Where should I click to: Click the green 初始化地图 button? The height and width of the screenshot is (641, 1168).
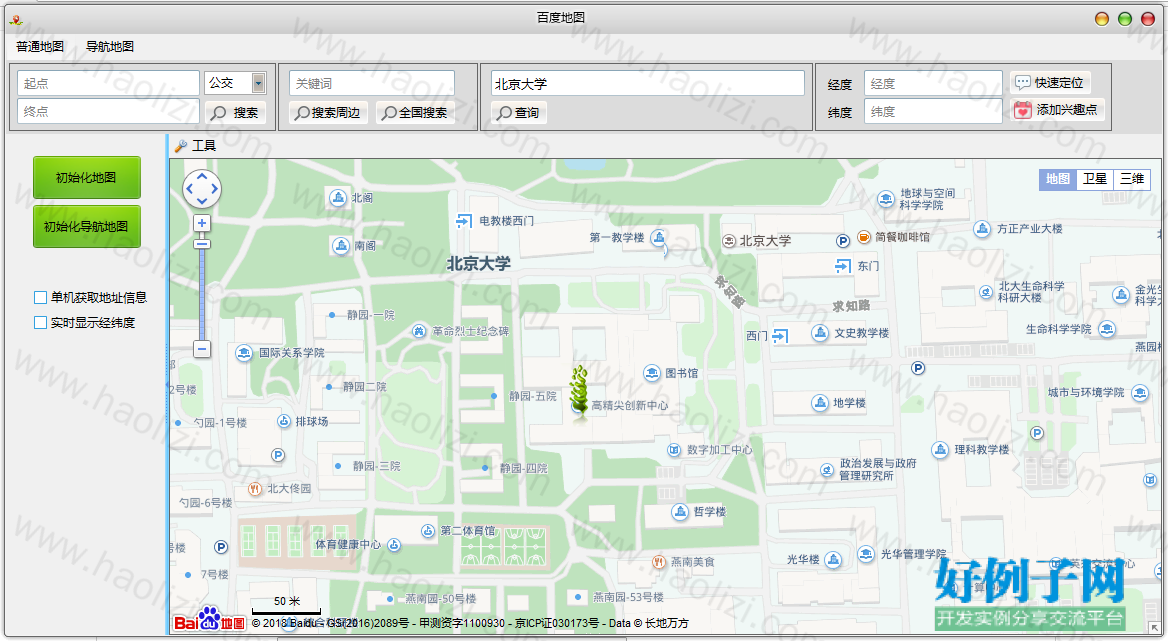(86, 177)
